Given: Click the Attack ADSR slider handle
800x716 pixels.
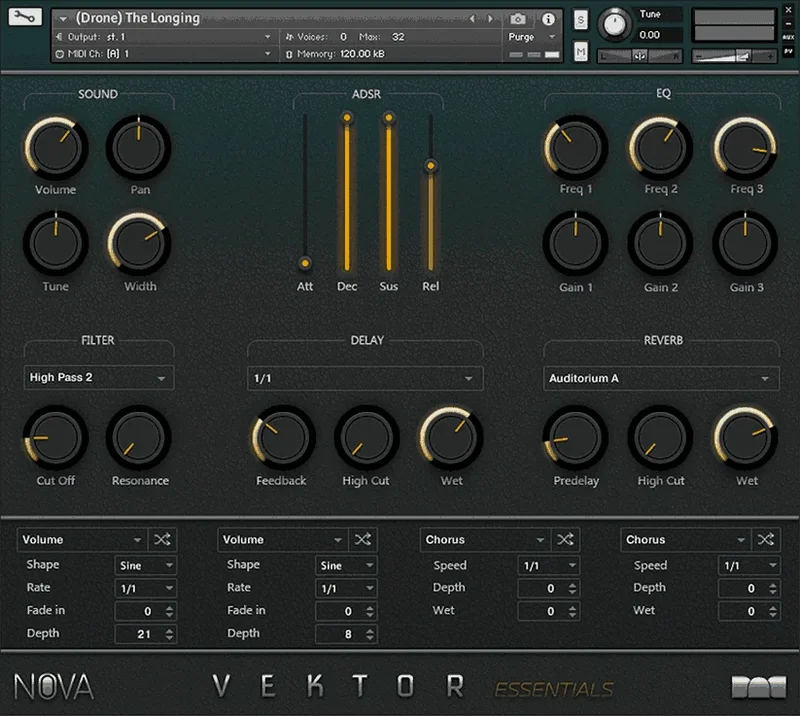Looking at the screenshot, I should [x=305, y=263].
